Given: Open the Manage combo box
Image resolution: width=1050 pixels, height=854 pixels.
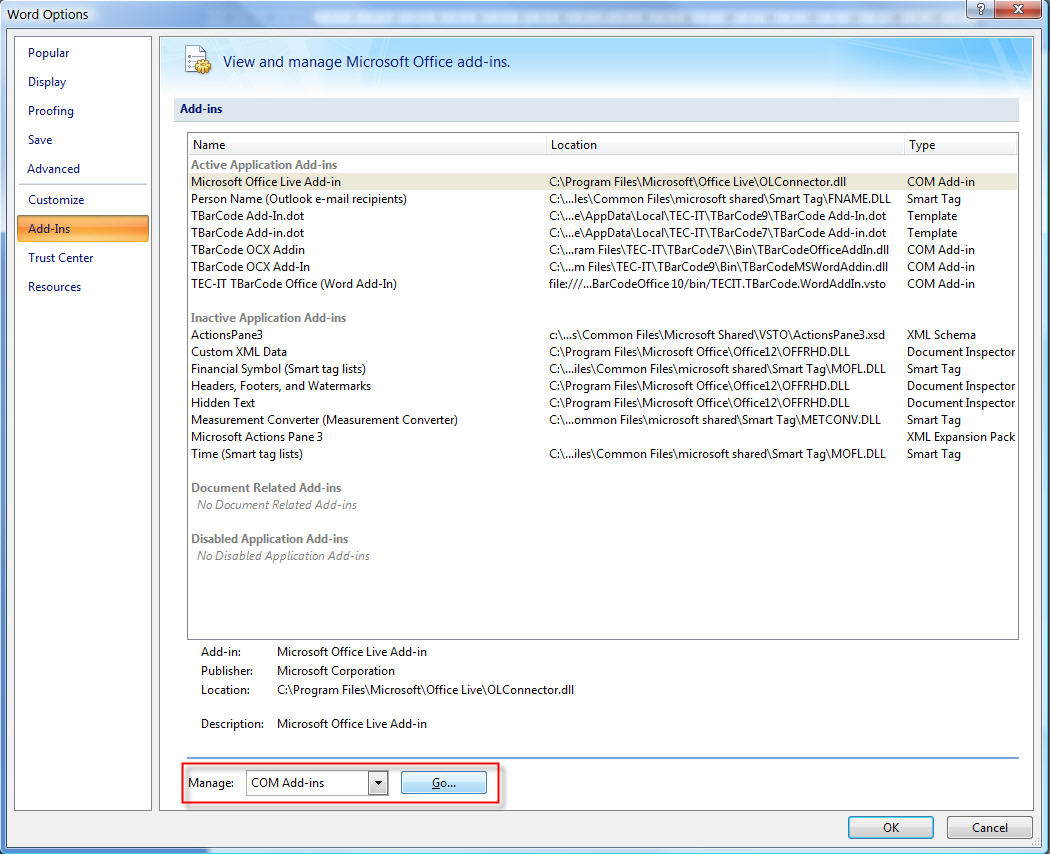Looking at the screenshot, I should 310,782.
